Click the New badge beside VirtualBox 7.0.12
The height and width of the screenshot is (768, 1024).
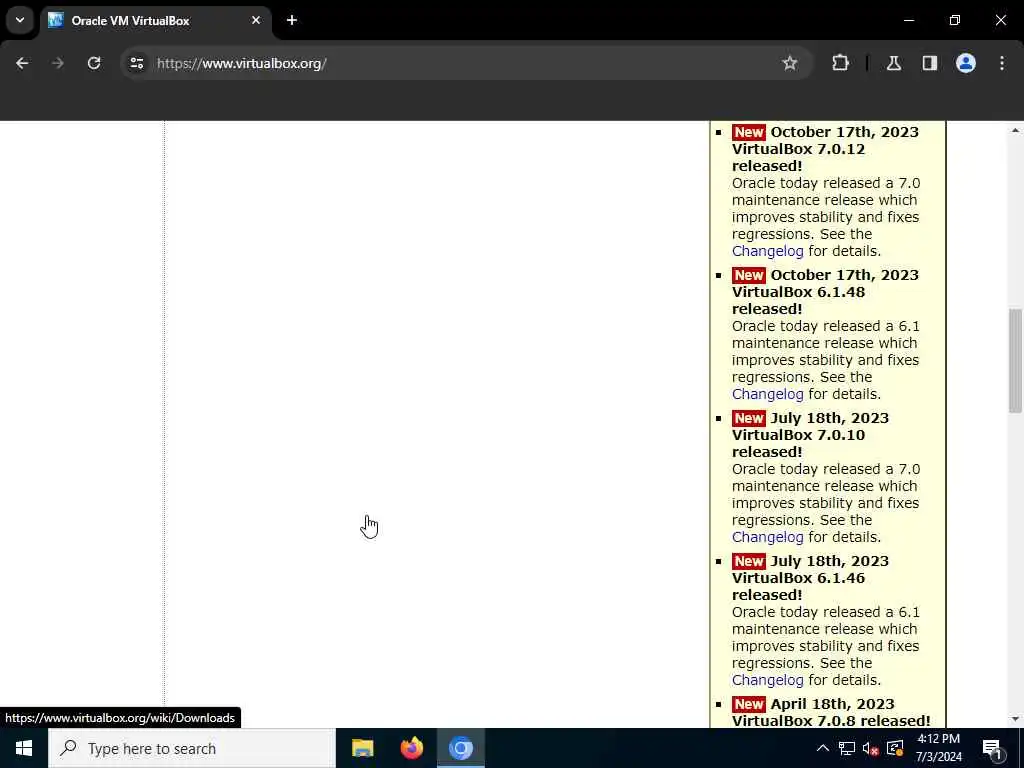(x=748, y=133)
